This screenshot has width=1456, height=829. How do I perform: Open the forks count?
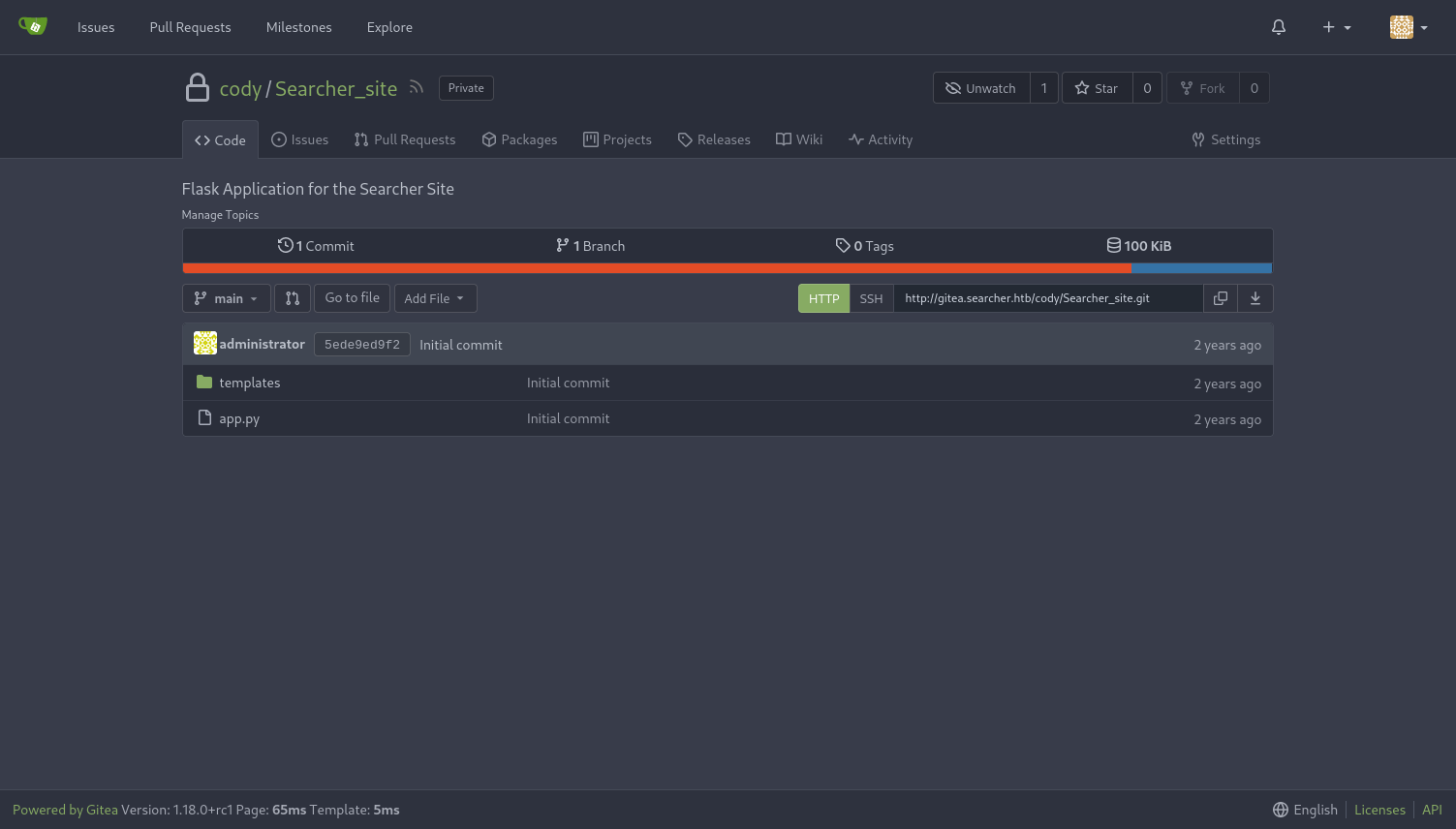tap(1255, 88)
